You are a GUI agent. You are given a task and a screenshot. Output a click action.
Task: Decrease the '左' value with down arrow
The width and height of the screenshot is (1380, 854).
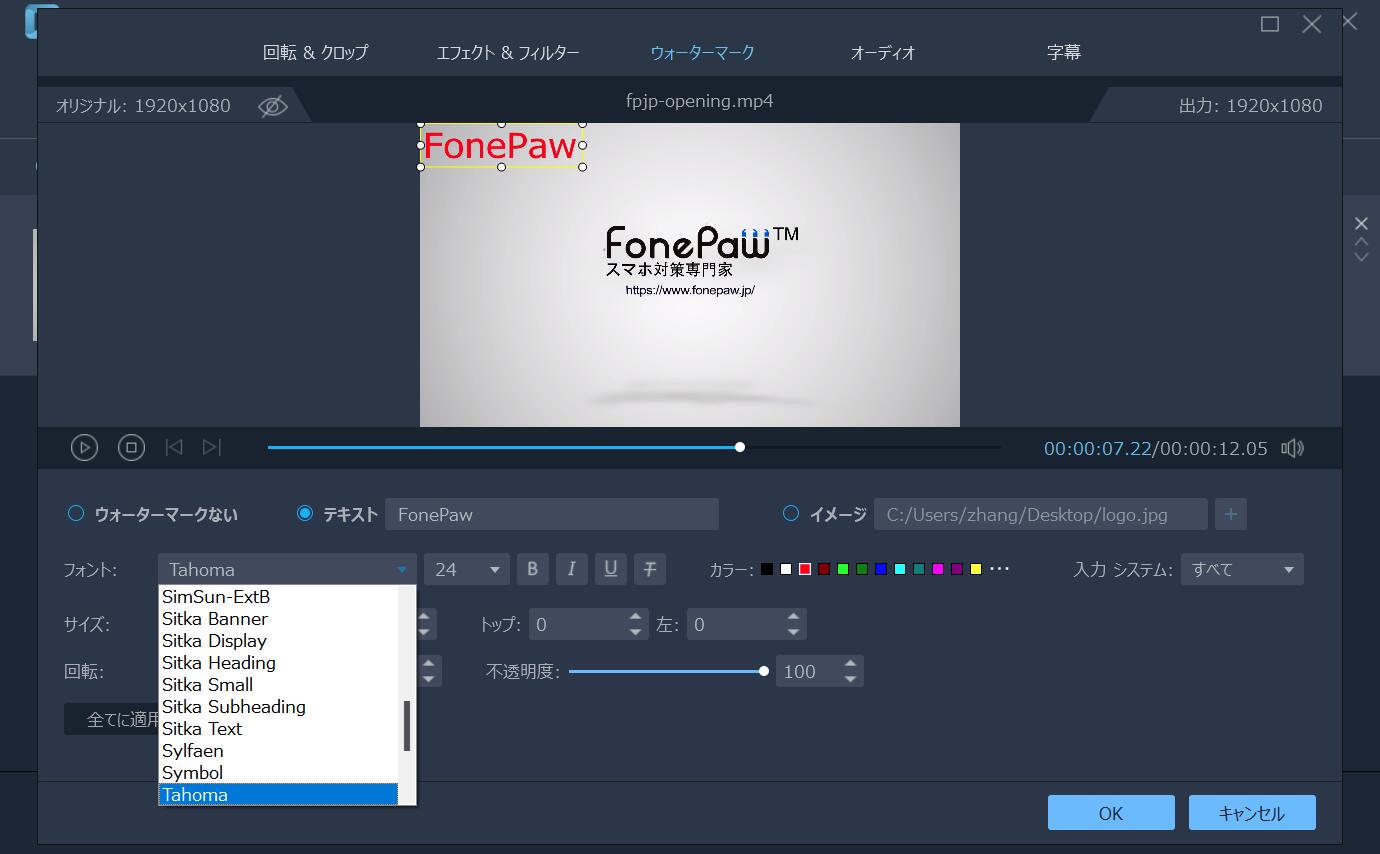click(793, 633)
